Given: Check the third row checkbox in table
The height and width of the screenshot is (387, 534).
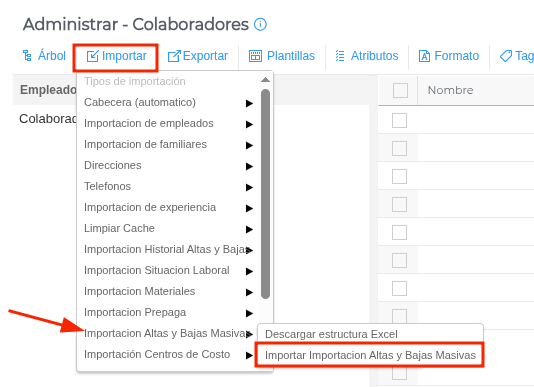Looking at the screenshot, I should click(399, 176).
